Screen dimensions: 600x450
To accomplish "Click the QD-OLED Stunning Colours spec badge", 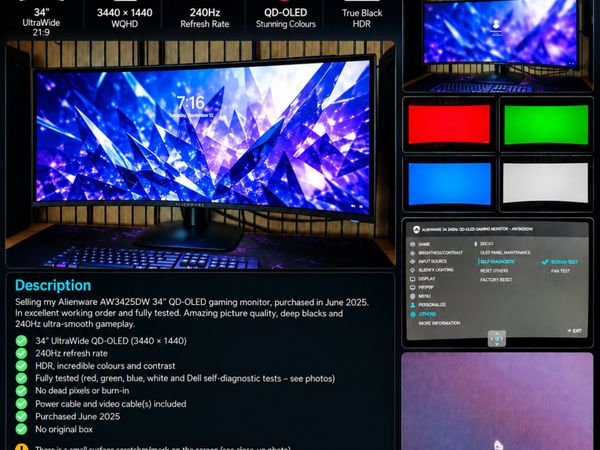I will 286,18.
